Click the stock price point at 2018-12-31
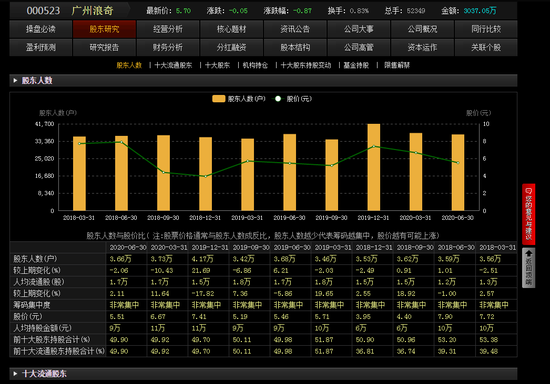Image resolution: width=550 pixels, height=384 pixels. coord(206,176)
